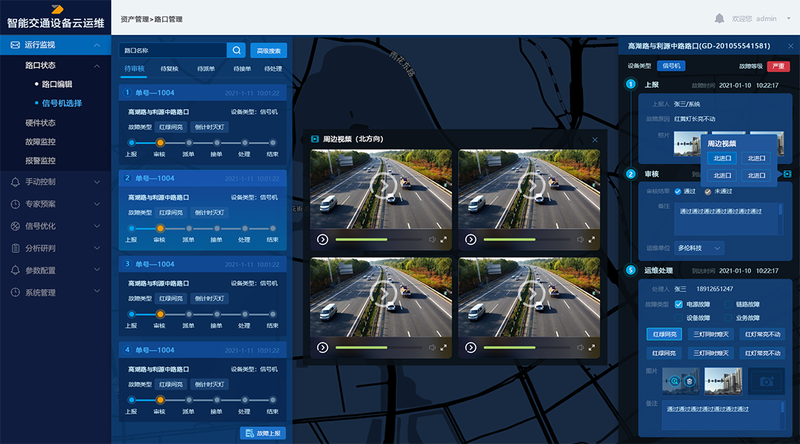Expand bottom-left video to fullscreen
The height and width of the screenshot is (444, 800).
444,348
